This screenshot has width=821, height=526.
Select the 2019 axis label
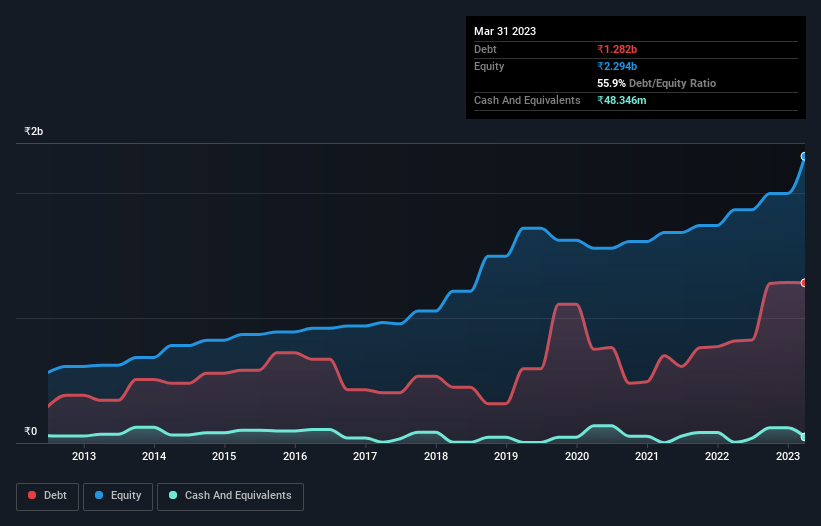(x=506, y=456)
